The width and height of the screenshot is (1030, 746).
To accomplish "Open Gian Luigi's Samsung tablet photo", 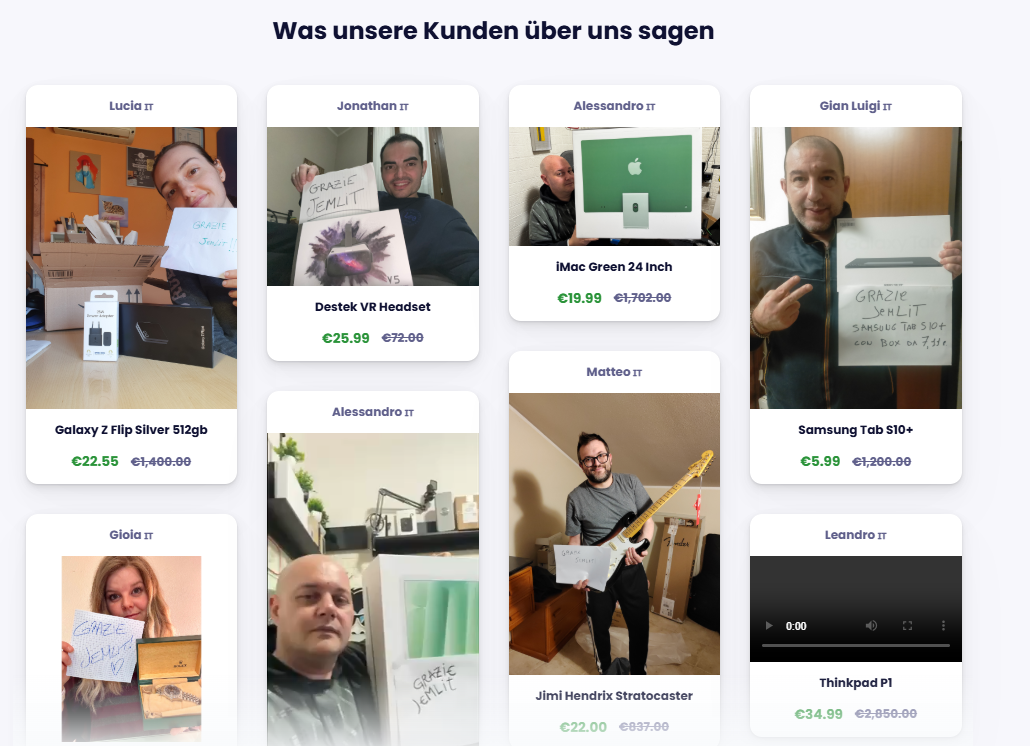I will [855, 268].
